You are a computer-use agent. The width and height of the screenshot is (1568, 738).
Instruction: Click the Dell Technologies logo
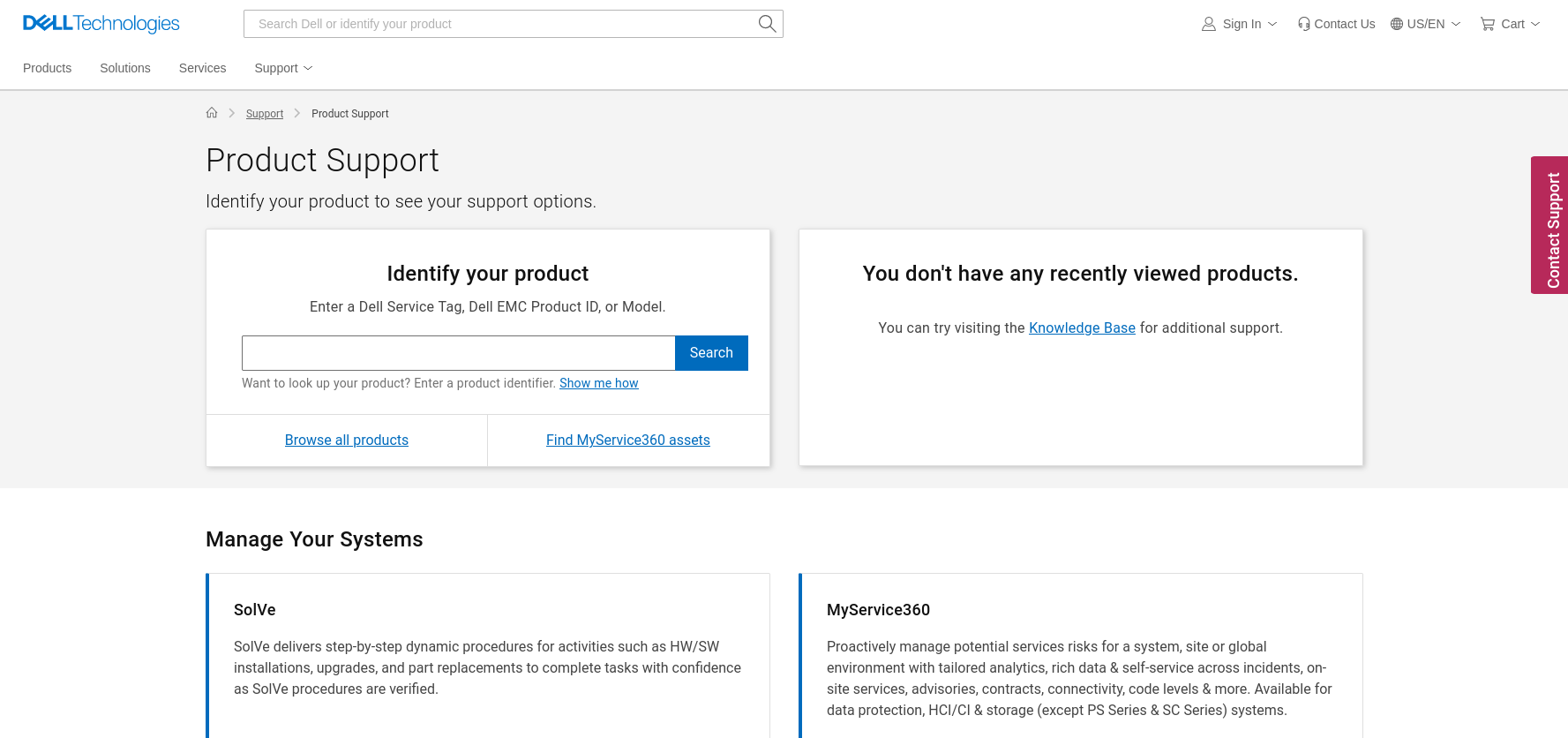coord(101,24)
